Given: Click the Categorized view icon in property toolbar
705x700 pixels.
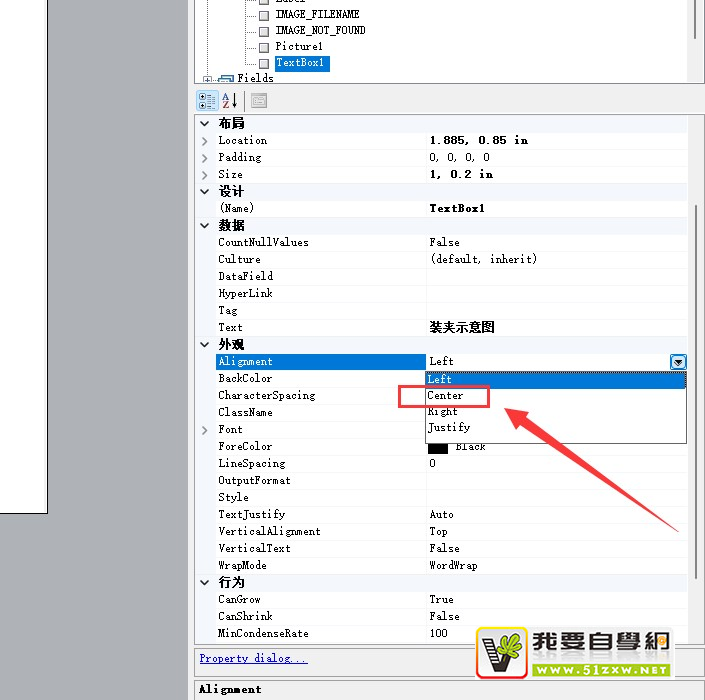Looking at the screenshot, I should [207, 101].
